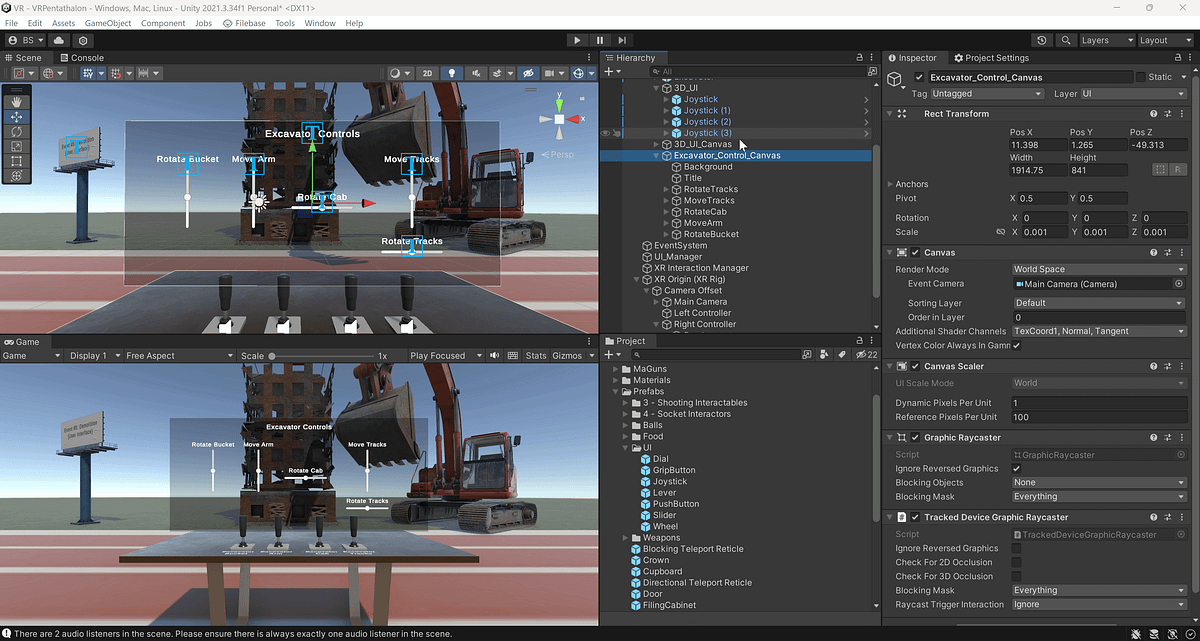Viewport: 1200px width, 641px height.
Task: Toggle 2D mode in the Scene view
Action: point(425,73)
